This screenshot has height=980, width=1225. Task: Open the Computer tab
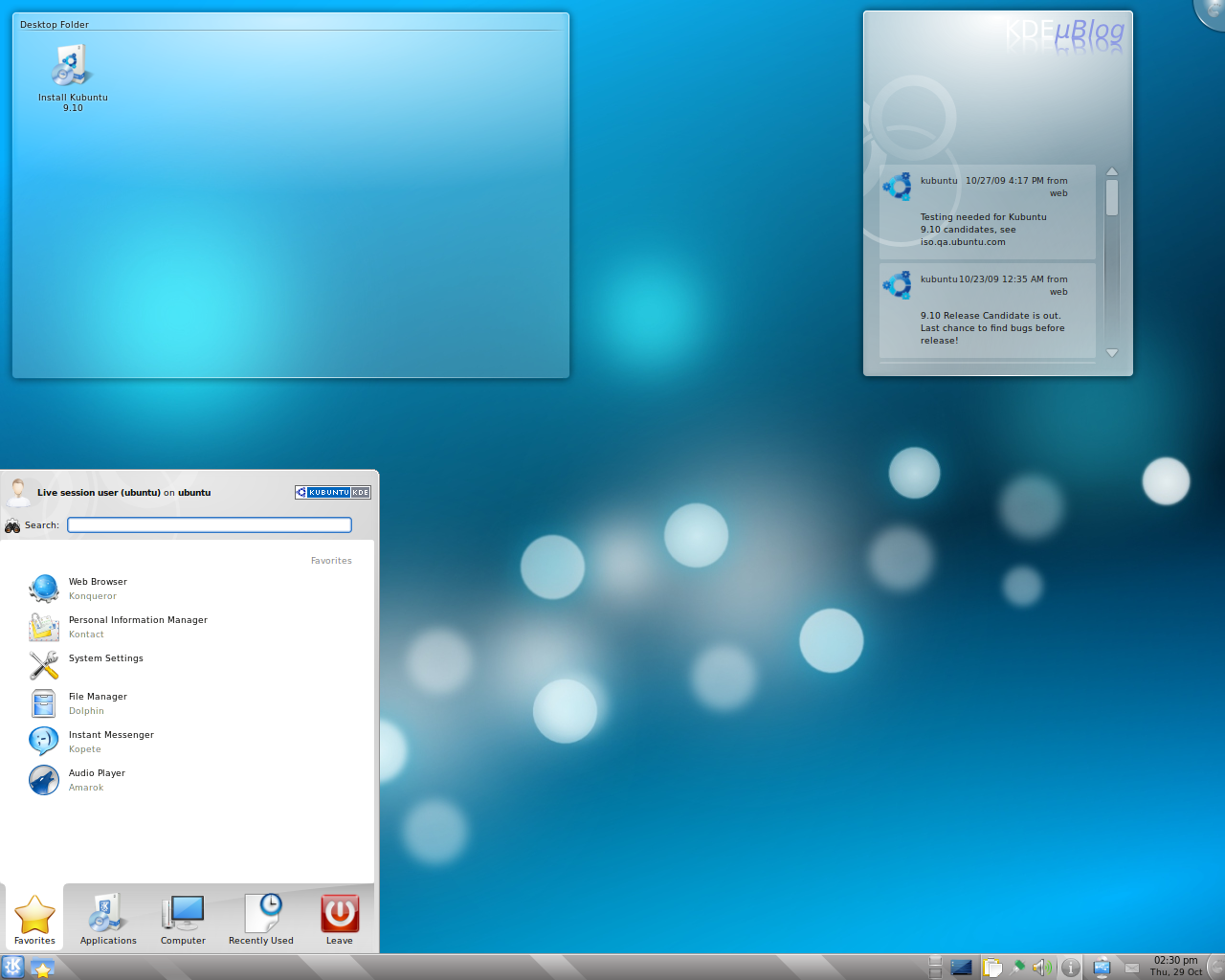(x=183, y=919)
